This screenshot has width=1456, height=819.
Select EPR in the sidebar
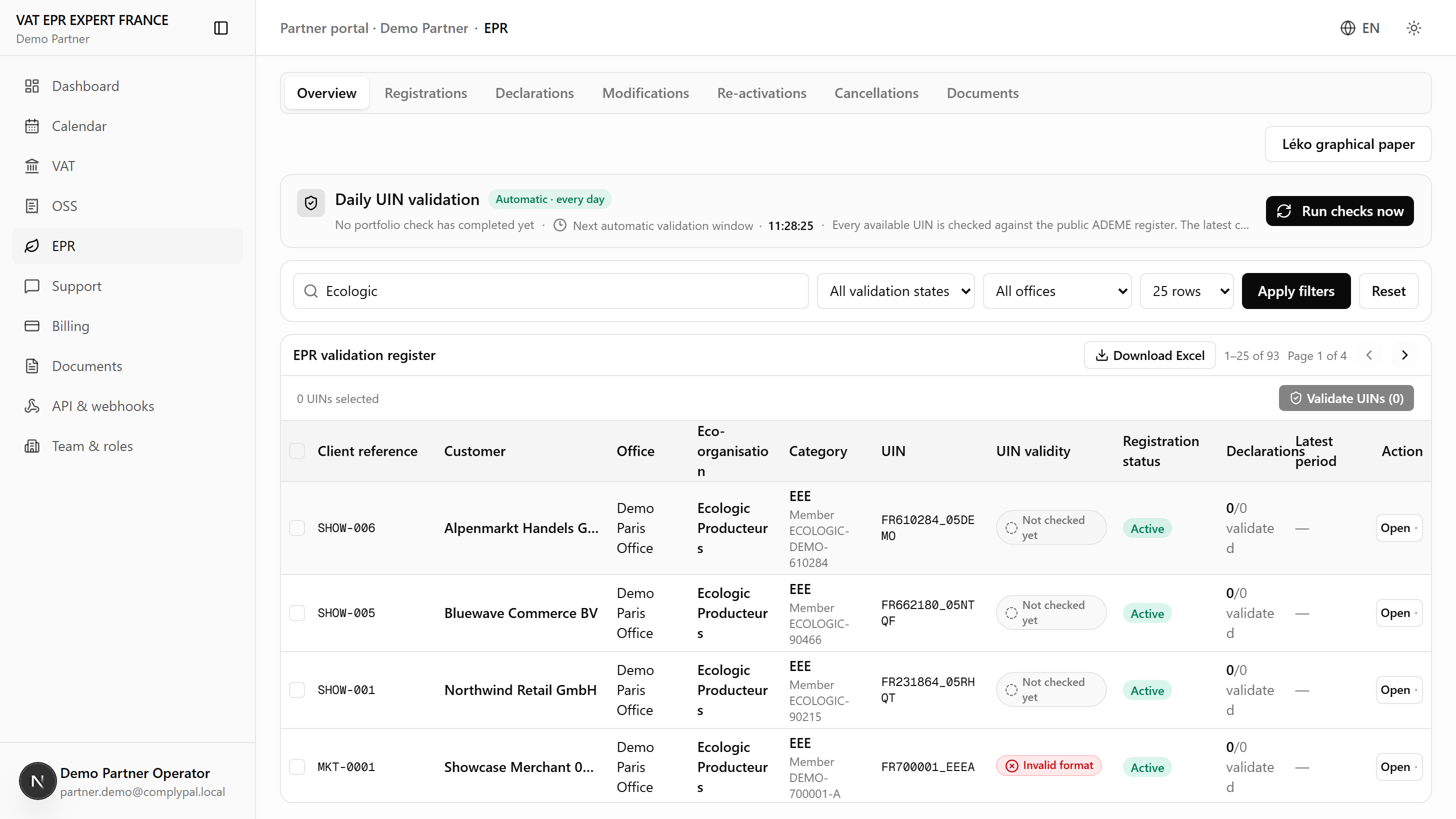click(x=127, y=246)
